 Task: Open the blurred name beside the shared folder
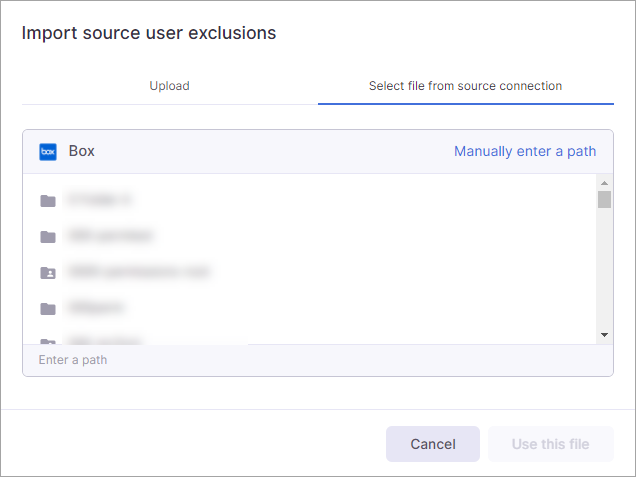139,272
